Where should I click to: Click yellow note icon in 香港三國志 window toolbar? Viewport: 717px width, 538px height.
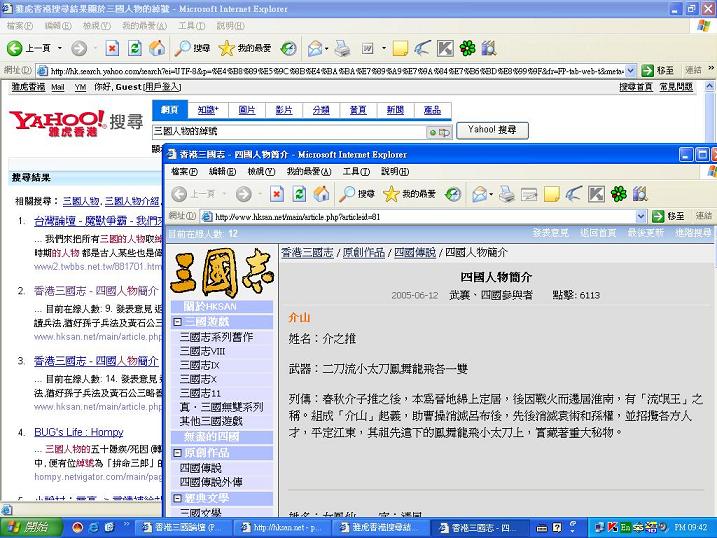coord(551,194)
